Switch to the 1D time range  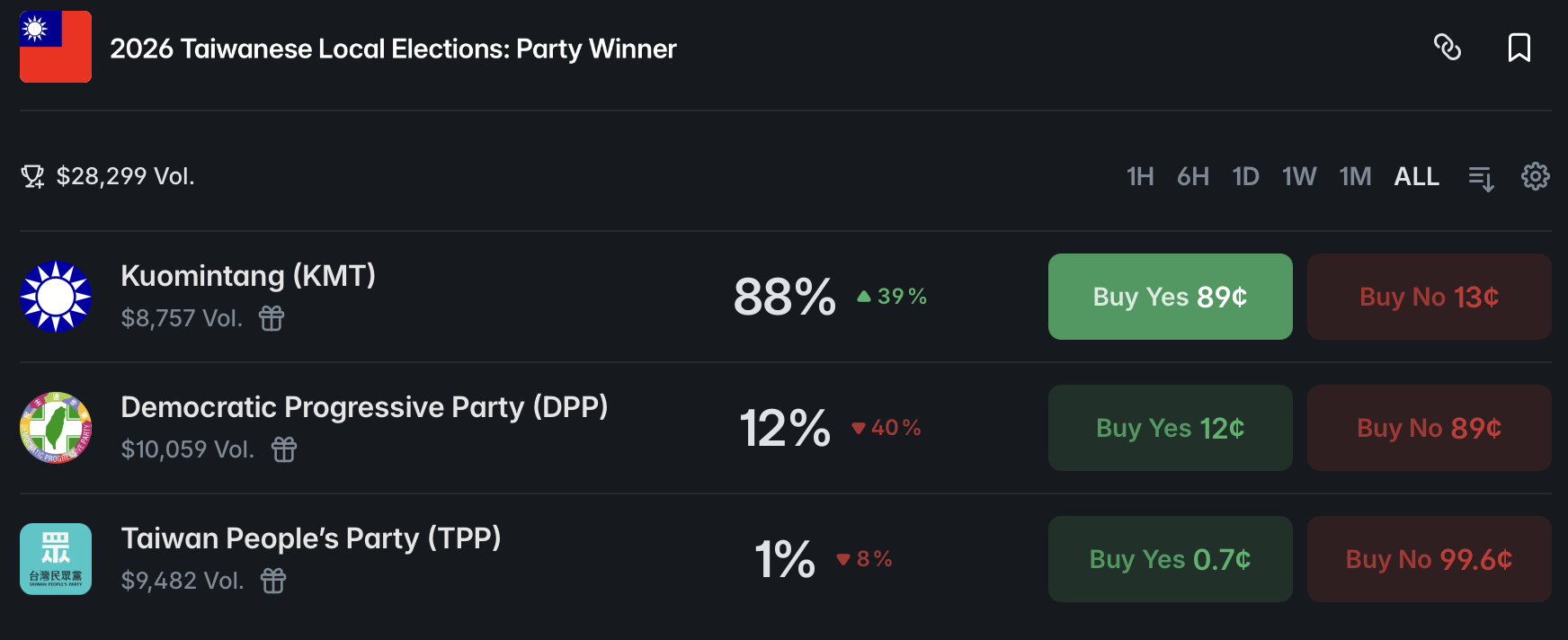[x=1245, y=176]
